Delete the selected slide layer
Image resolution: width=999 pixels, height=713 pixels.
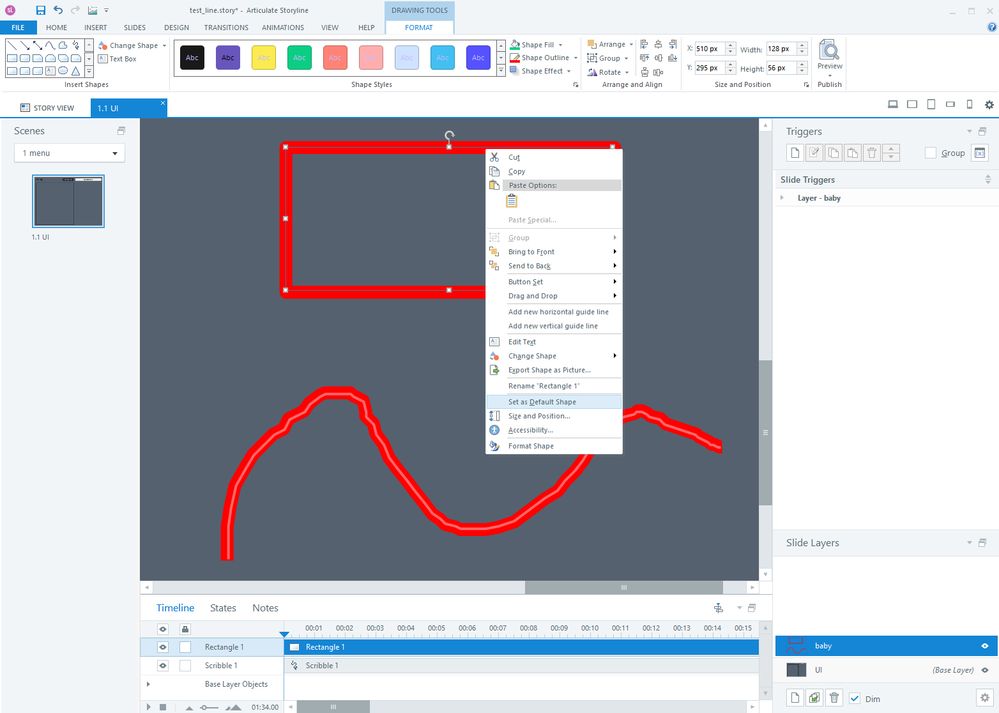pyautogui.click(x=833, y=698)
